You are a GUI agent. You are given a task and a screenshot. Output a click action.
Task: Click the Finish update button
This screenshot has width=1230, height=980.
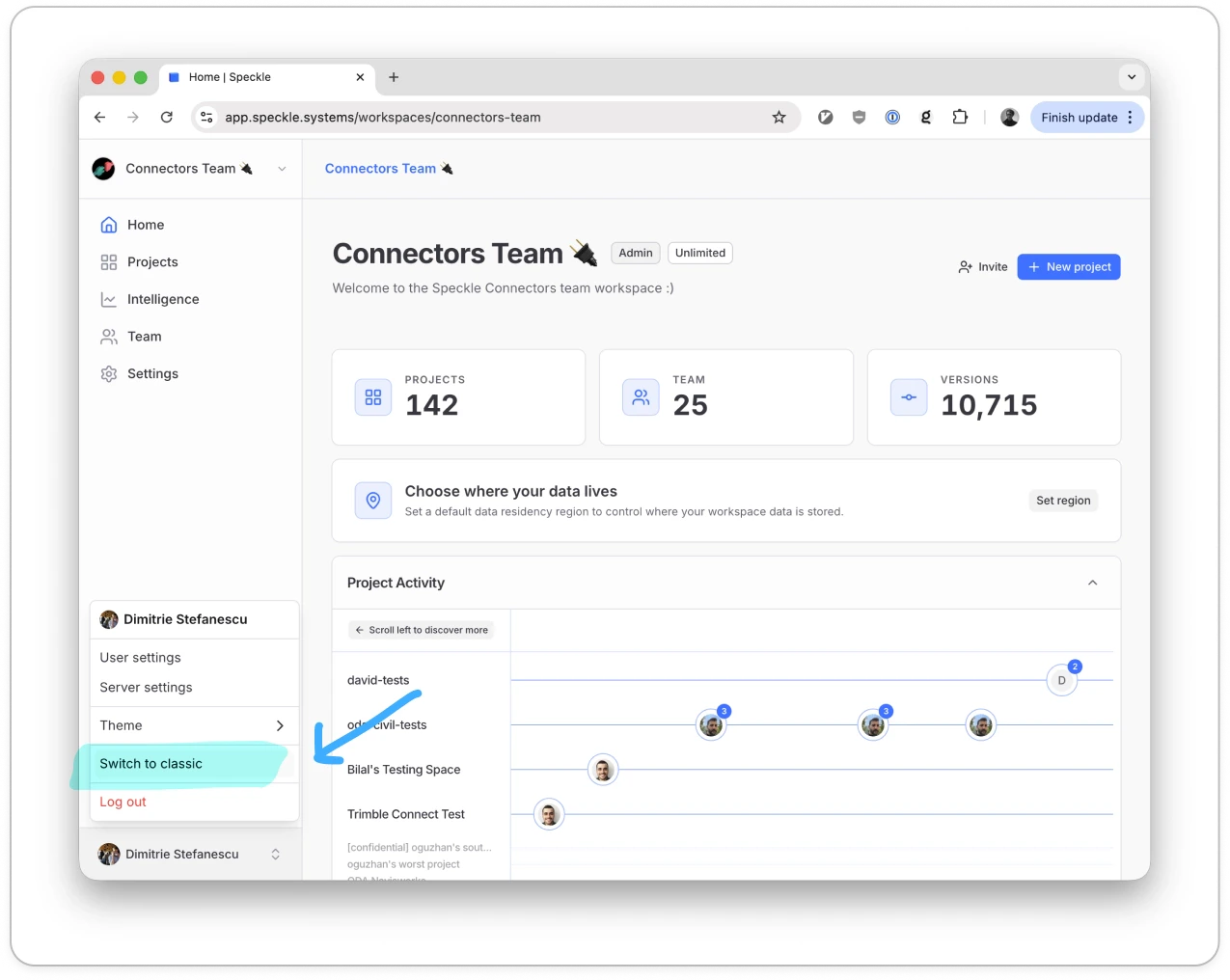(1080, 118)
